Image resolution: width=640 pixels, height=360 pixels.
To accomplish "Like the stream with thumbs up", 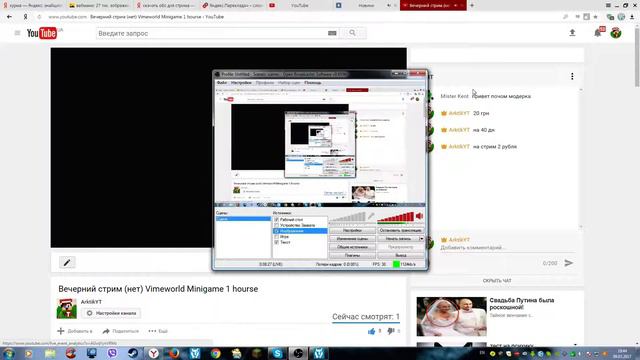I will coord(371,331).
